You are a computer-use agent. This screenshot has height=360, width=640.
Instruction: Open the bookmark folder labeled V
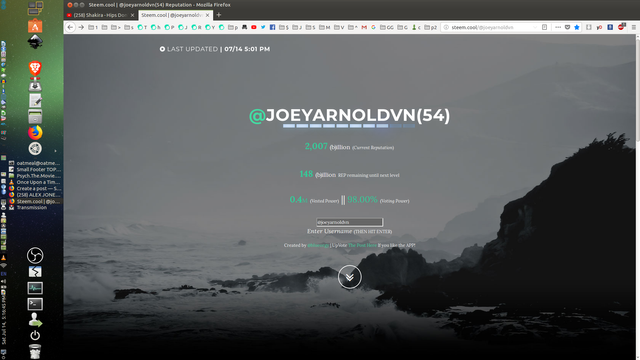[339, 27]
